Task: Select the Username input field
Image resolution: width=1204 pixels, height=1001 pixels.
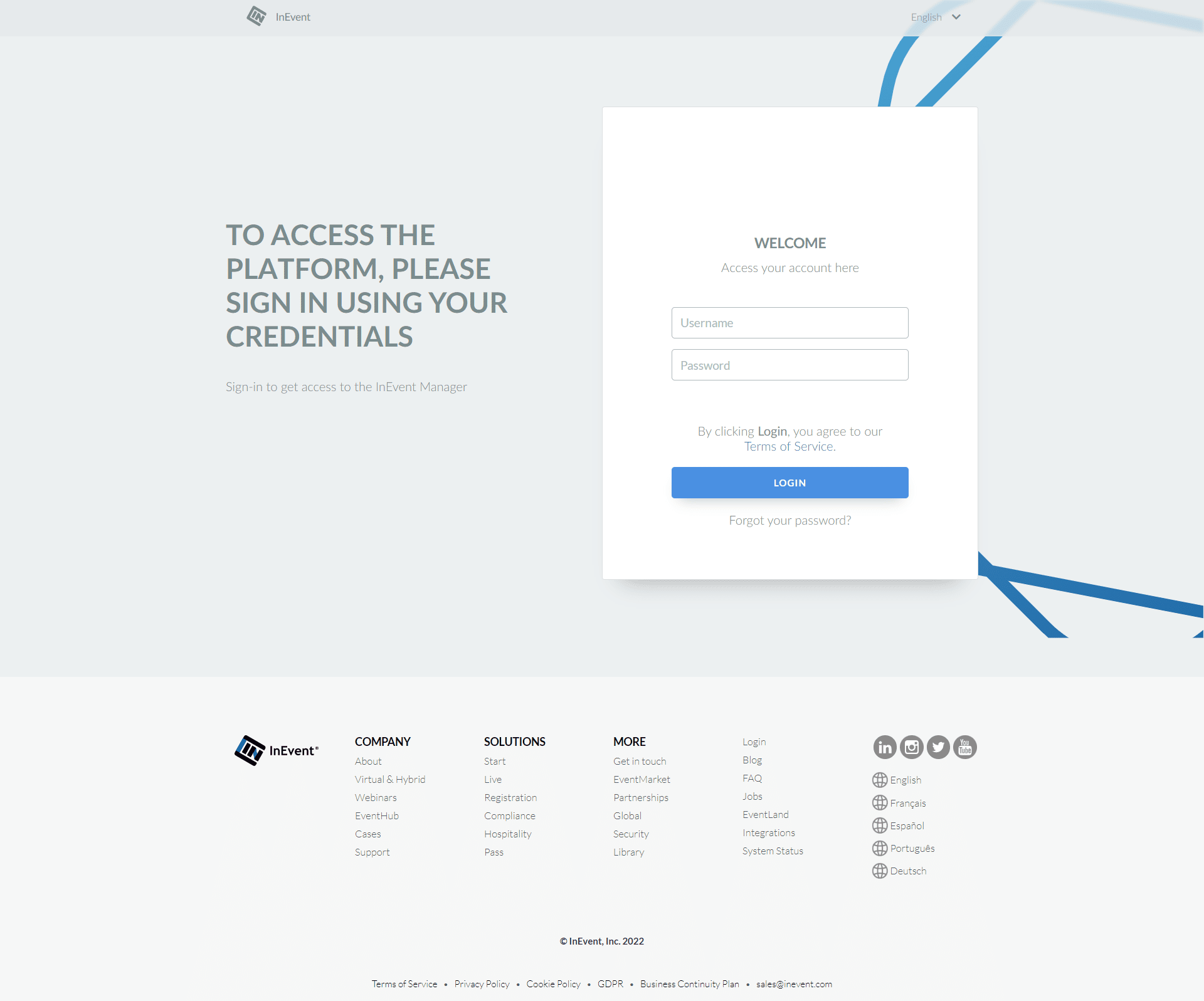Action: point(790,322)
